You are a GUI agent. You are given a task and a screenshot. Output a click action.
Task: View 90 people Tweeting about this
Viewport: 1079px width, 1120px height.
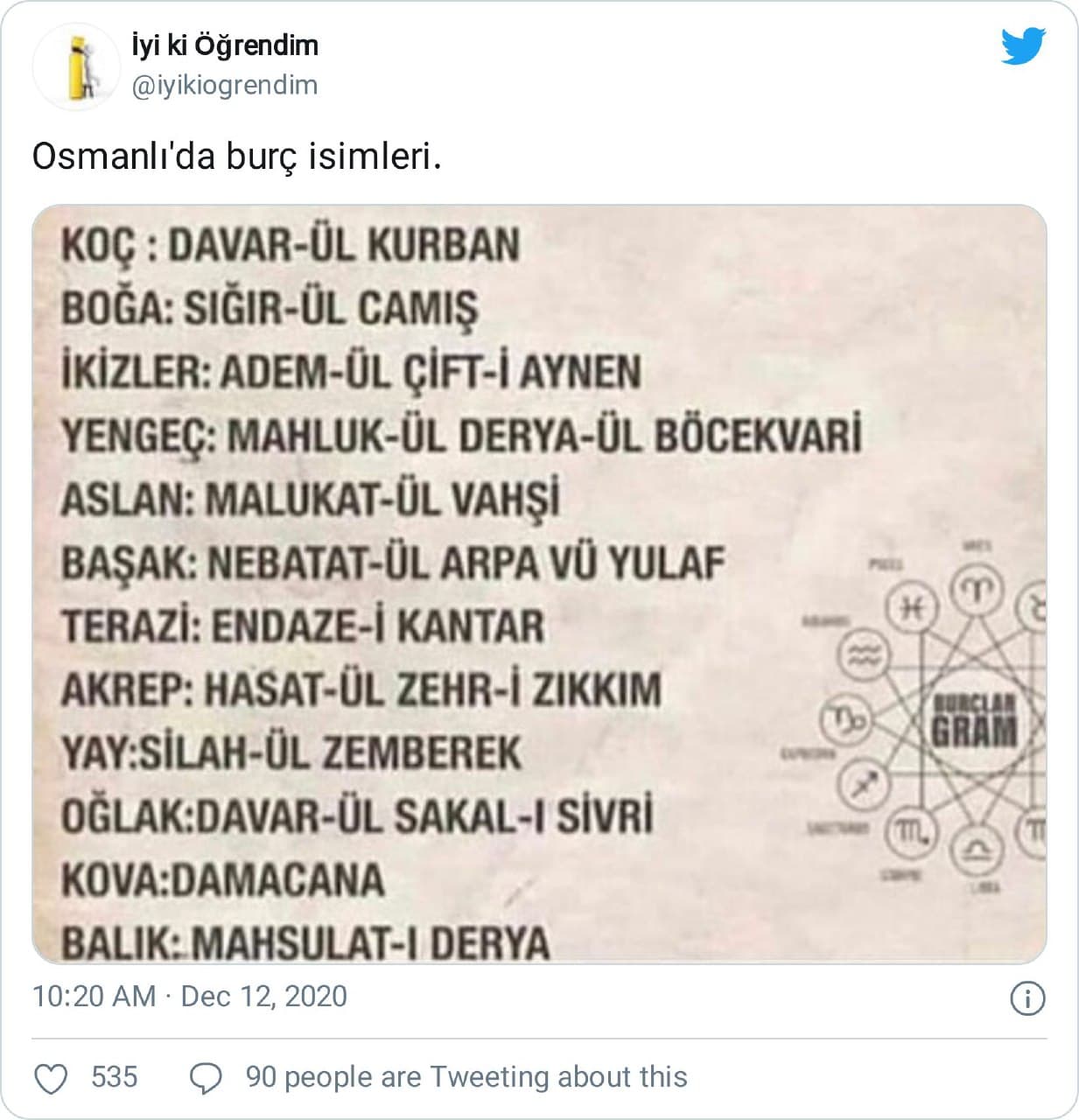[x=466, y=1077]
